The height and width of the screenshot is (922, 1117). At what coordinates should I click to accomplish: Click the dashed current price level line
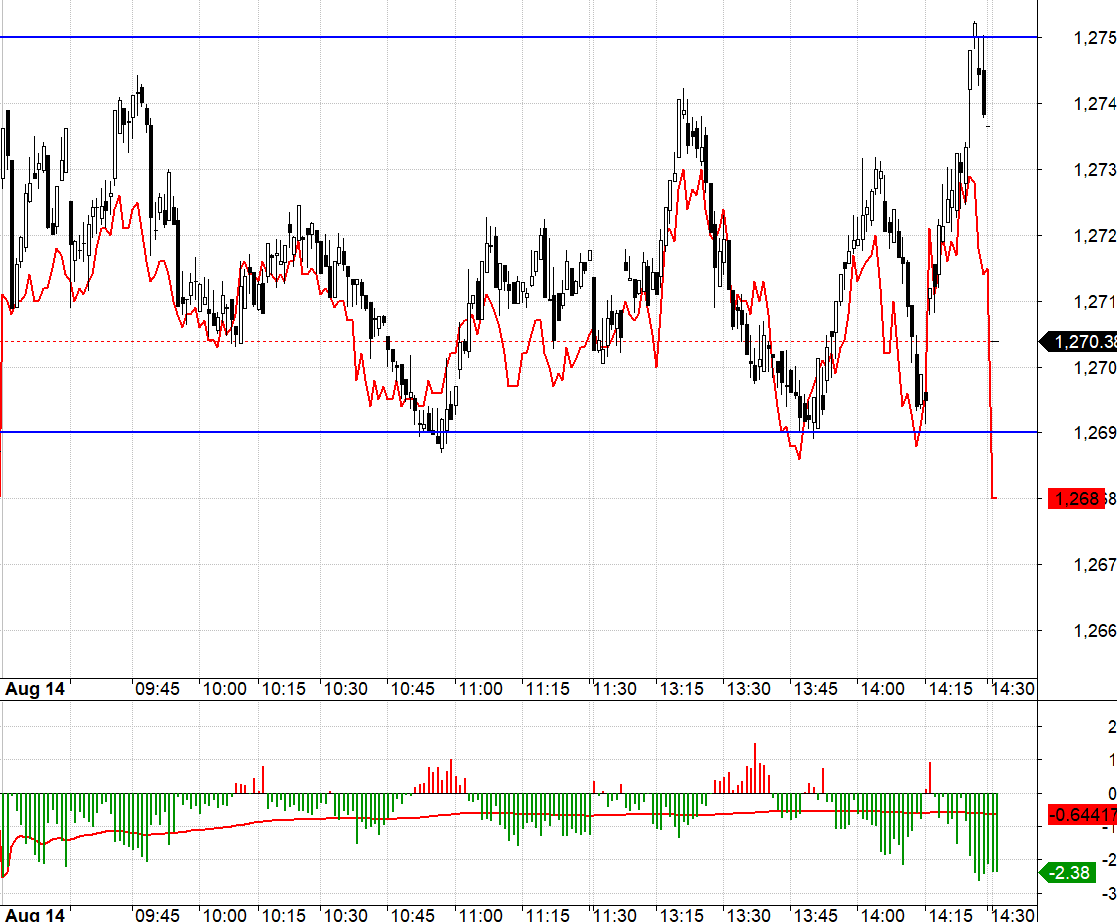(500, 341)
